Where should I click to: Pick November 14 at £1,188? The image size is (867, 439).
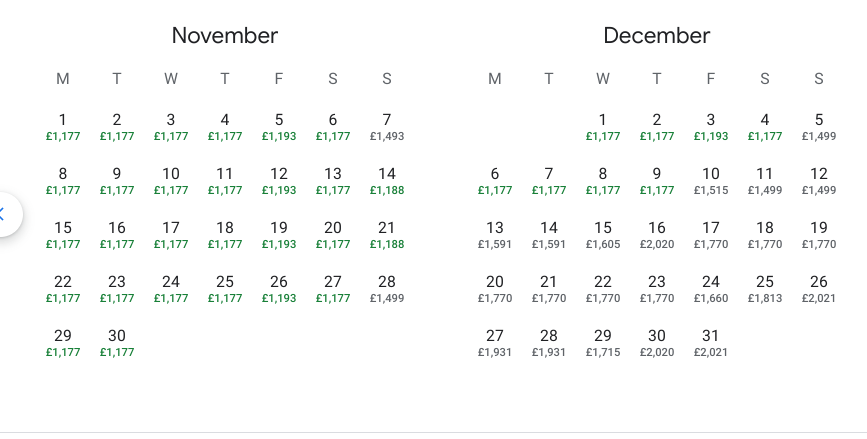tap(387, 181)
